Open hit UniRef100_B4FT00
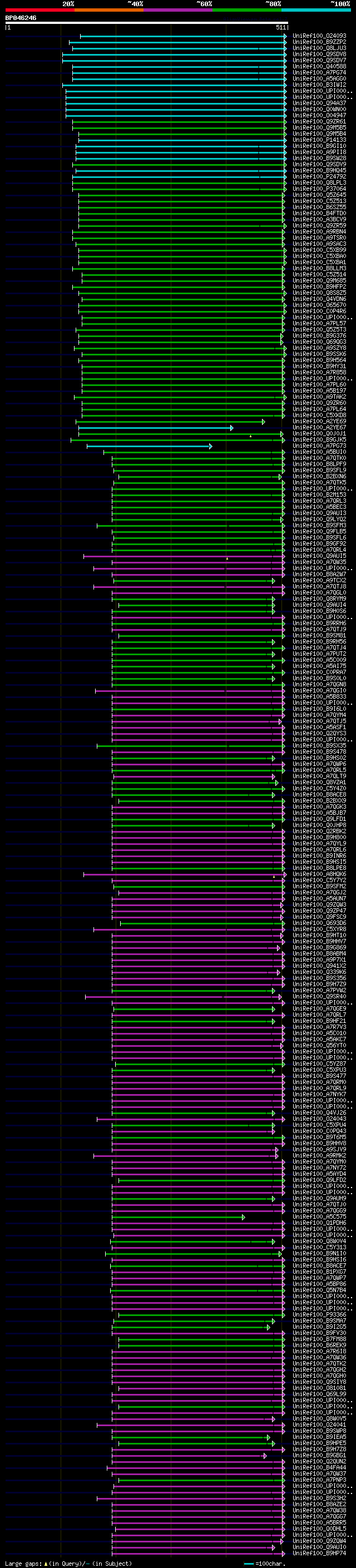The width and height of the screenshot is (356, 1568). [x=319, y=213]
